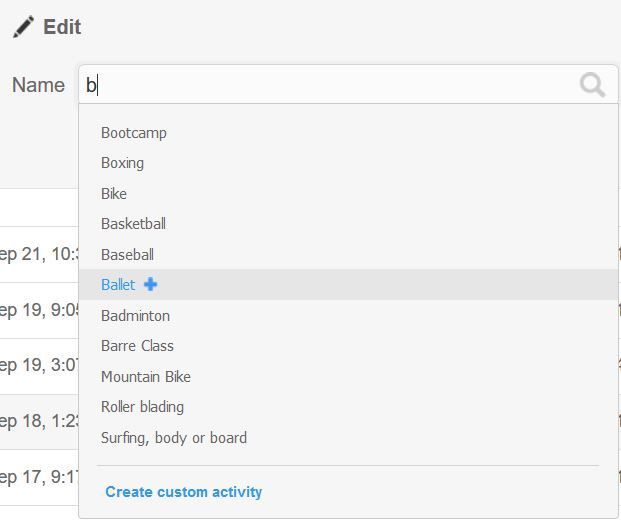Screen dimensions: 621x523
Task: Choose Barre Class activity
Action: pos(137,346)
